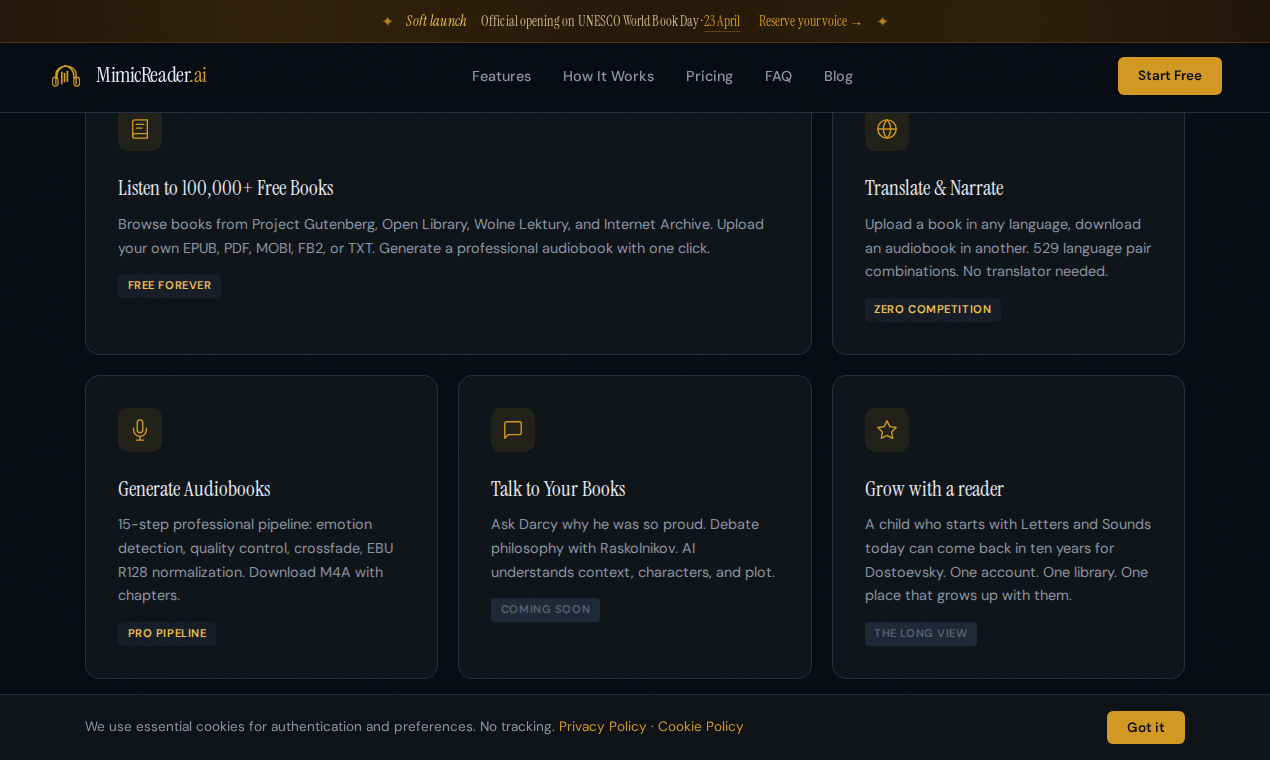Click the chat bubble icon for Talk to Your Books
The height and width of the screenshot is (760, 1270).
click(513, 430)
